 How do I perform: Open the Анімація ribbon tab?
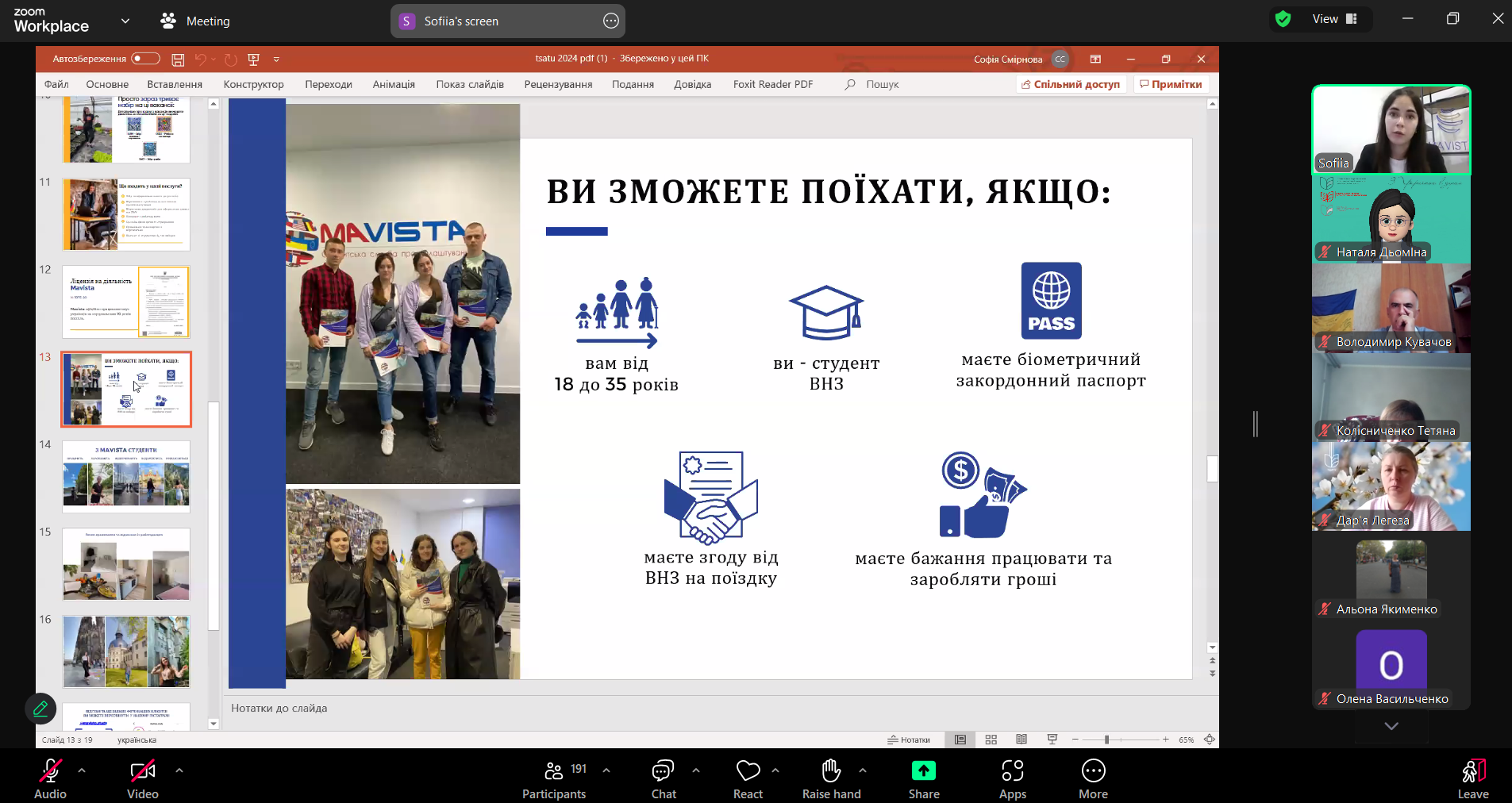pos(394,84)
